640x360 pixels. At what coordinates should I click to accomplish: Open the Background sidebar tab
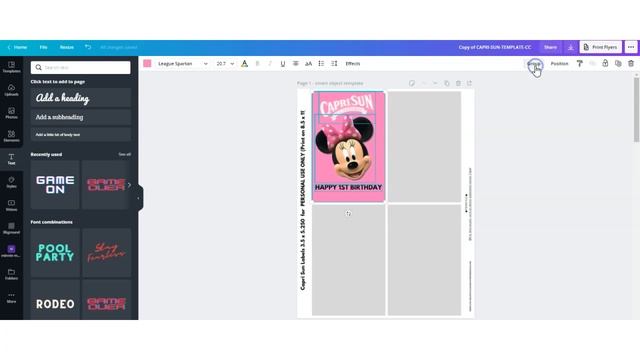(x=11, y=228)
